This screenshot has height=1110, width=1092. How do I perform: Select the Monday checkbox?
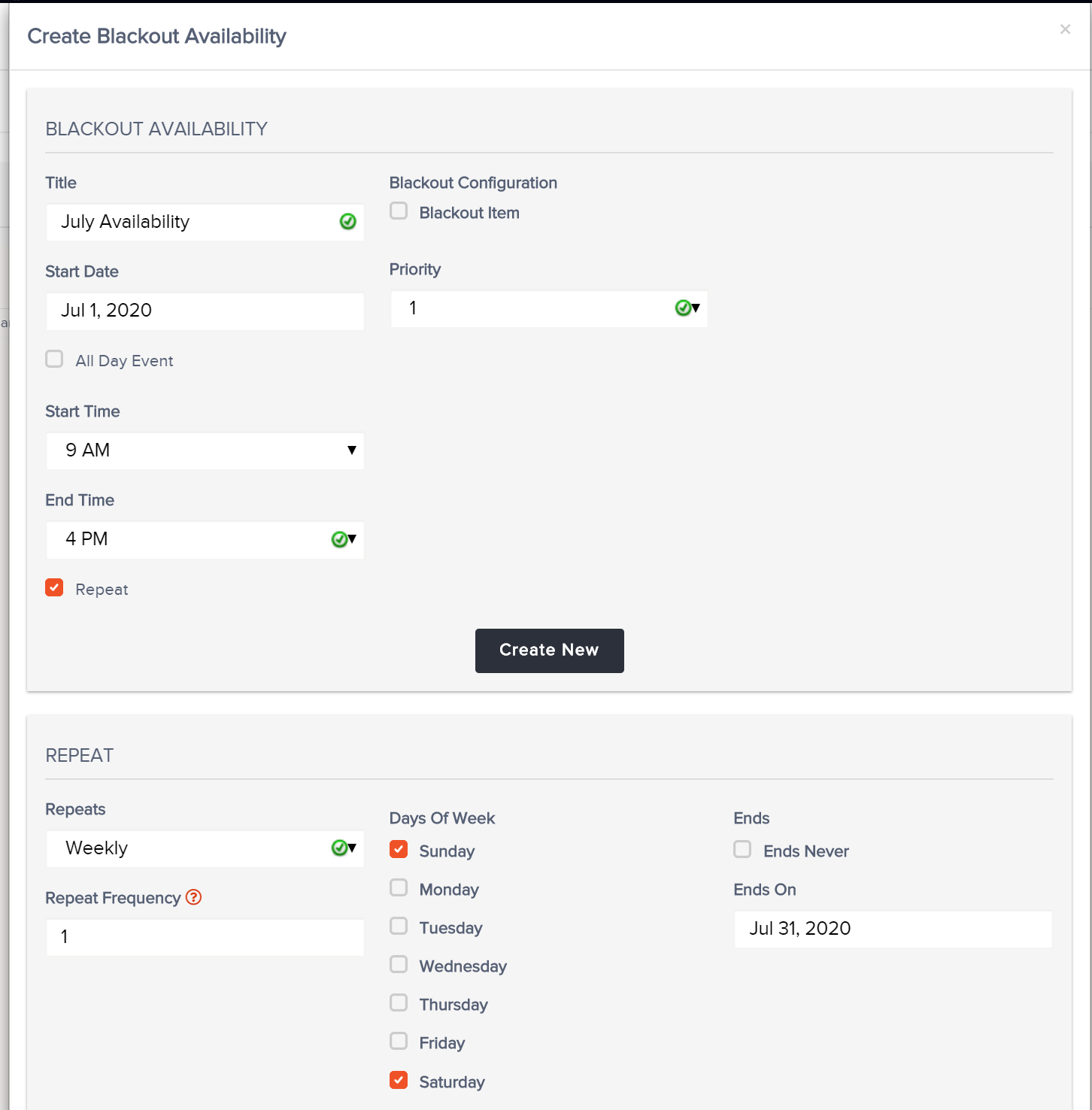coord(399,888)
